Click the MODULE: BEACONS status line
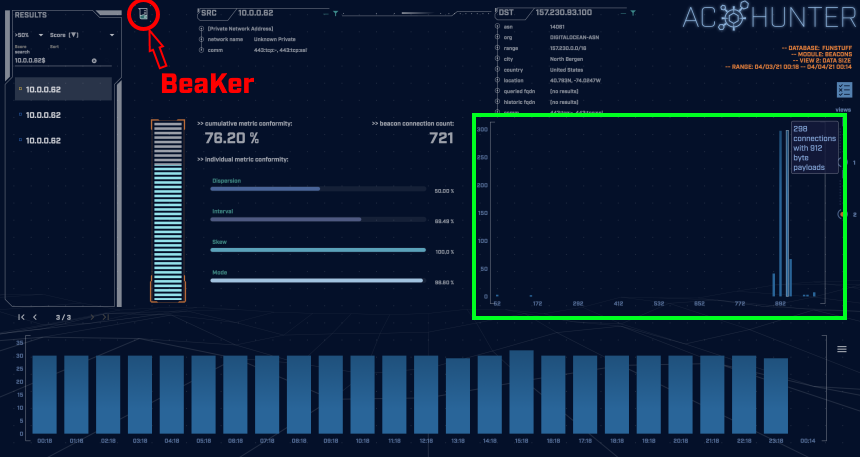Viewport: 860px width, 457px height. (822, 54)
